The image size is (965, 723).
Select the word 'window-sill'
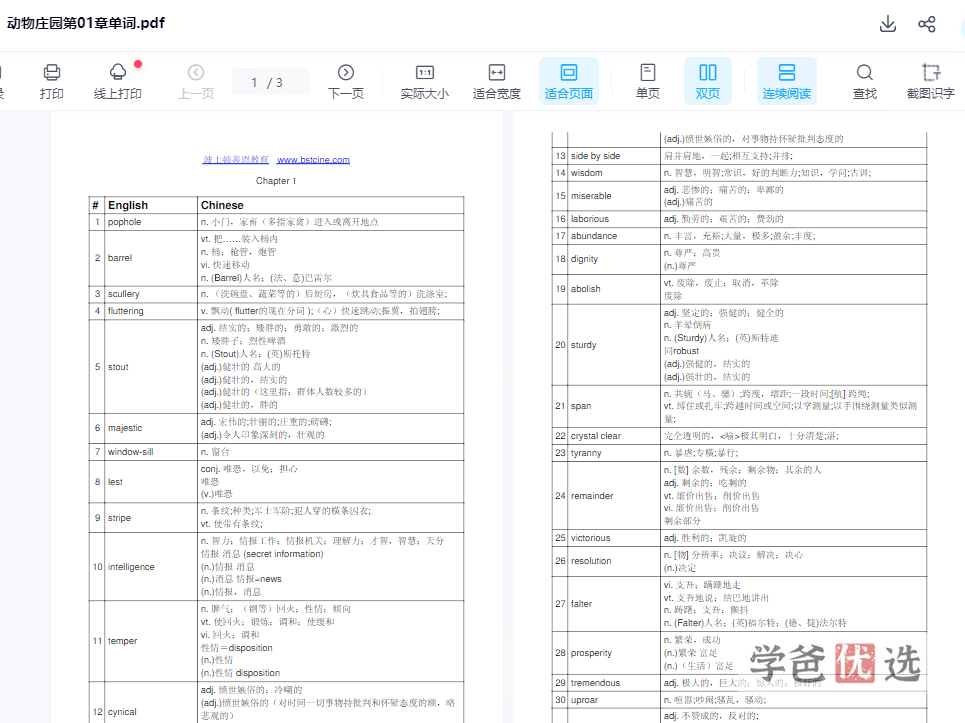130,452
